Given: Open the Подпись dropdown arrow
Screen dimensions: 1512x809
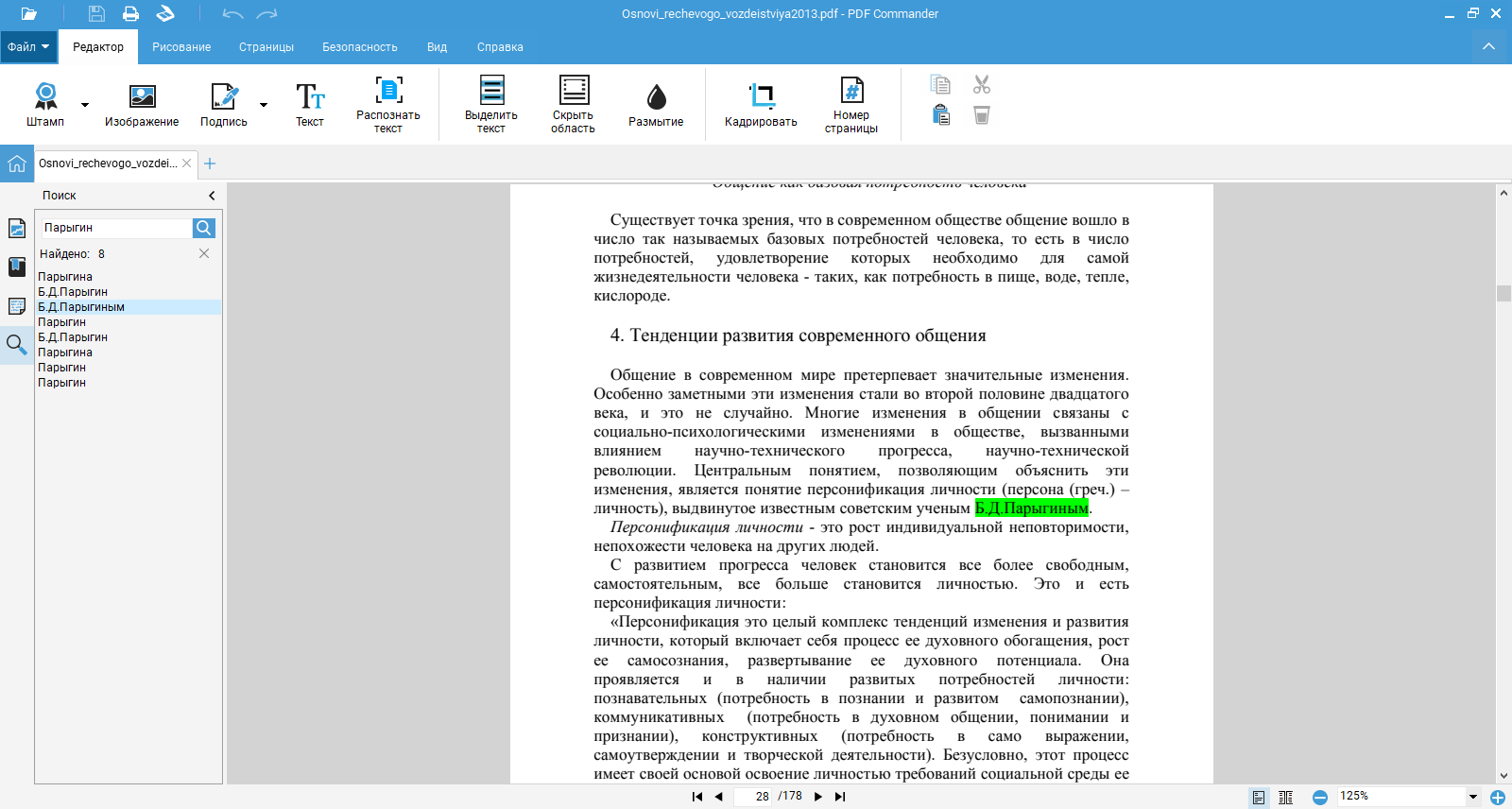Looking at the screenshot, I should pyautogui.click(x=264, y=105).
